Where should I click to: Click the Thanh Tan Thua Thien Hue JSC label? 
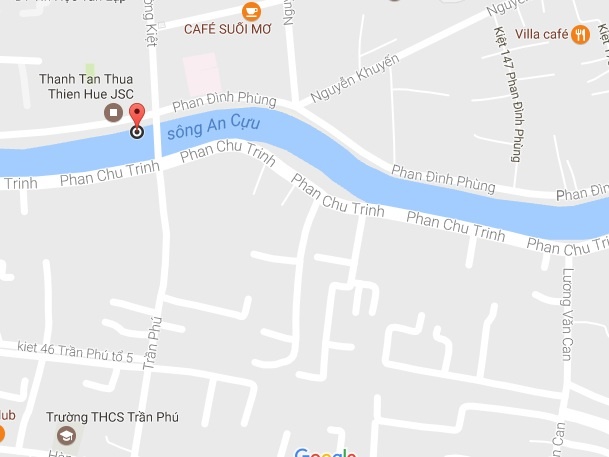pyautogui.click(x=87, y=87)
